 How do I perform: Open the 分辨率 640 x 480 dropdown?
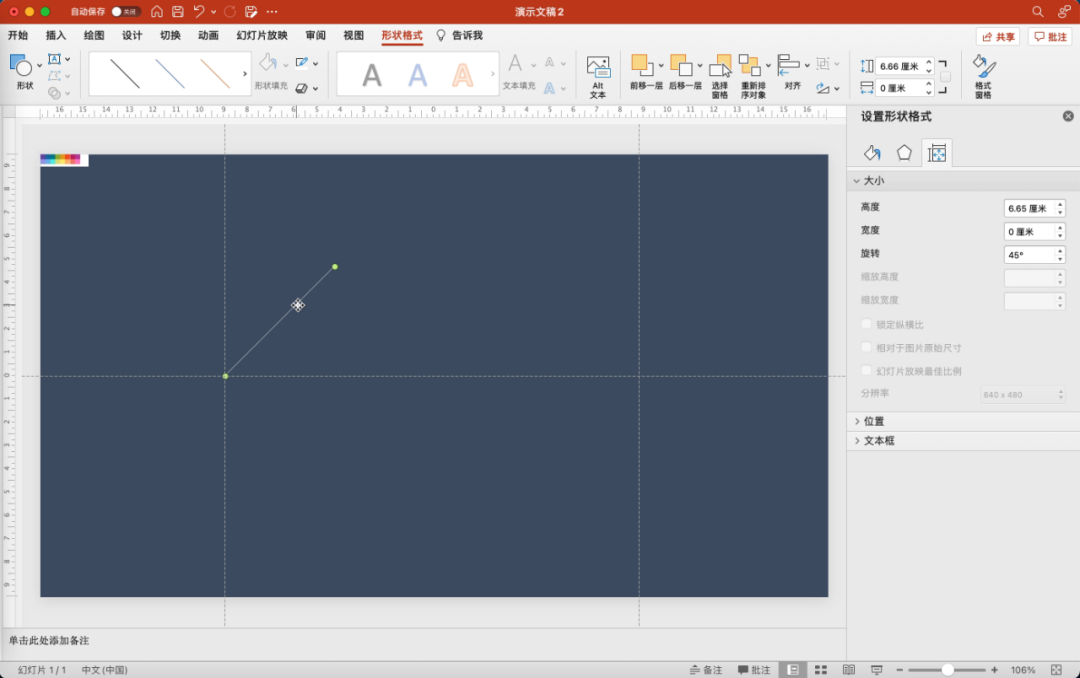(x=1023, y=394)
